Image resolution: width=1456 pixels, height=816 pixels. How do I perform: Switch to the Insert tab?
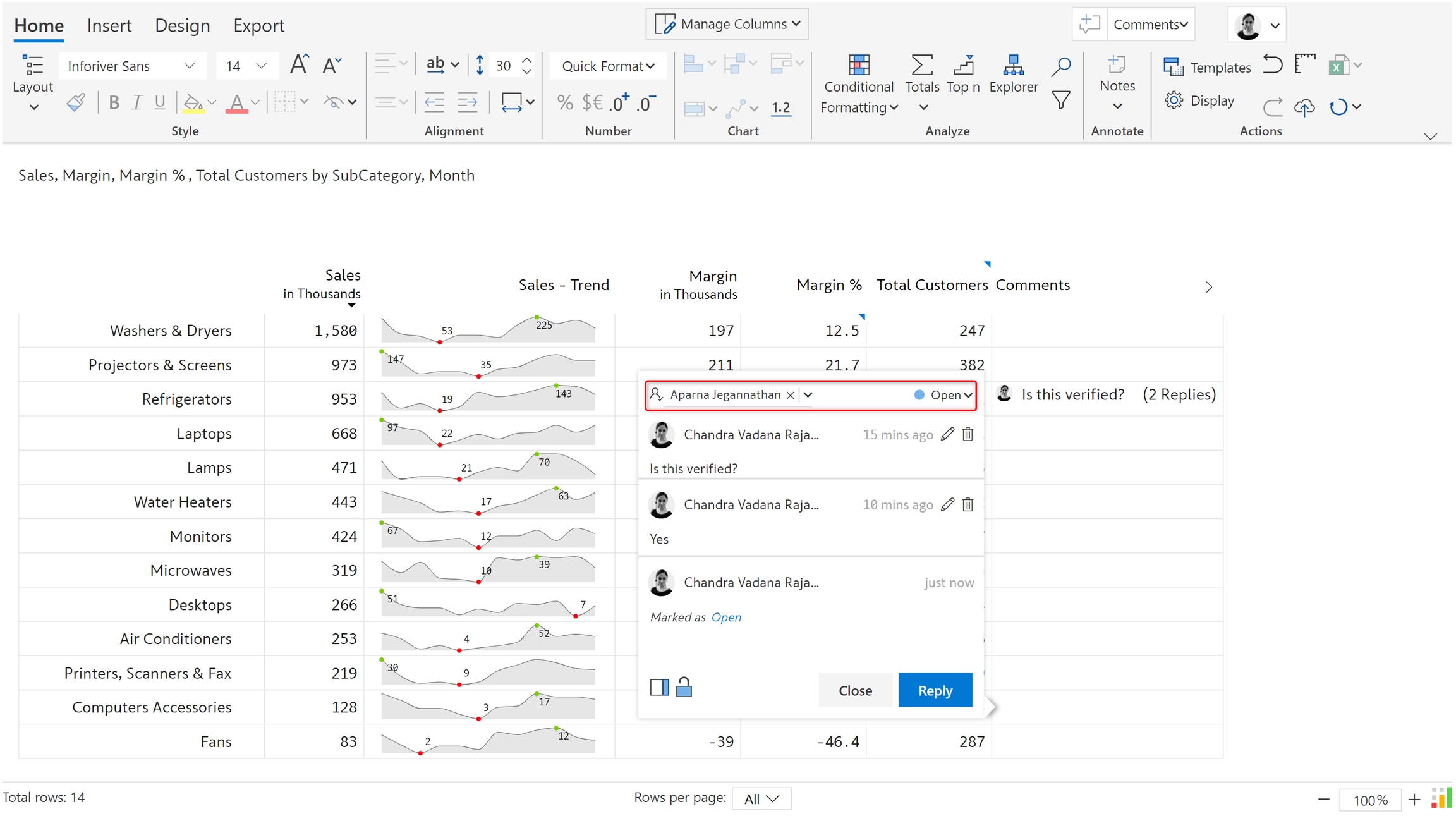109,25
